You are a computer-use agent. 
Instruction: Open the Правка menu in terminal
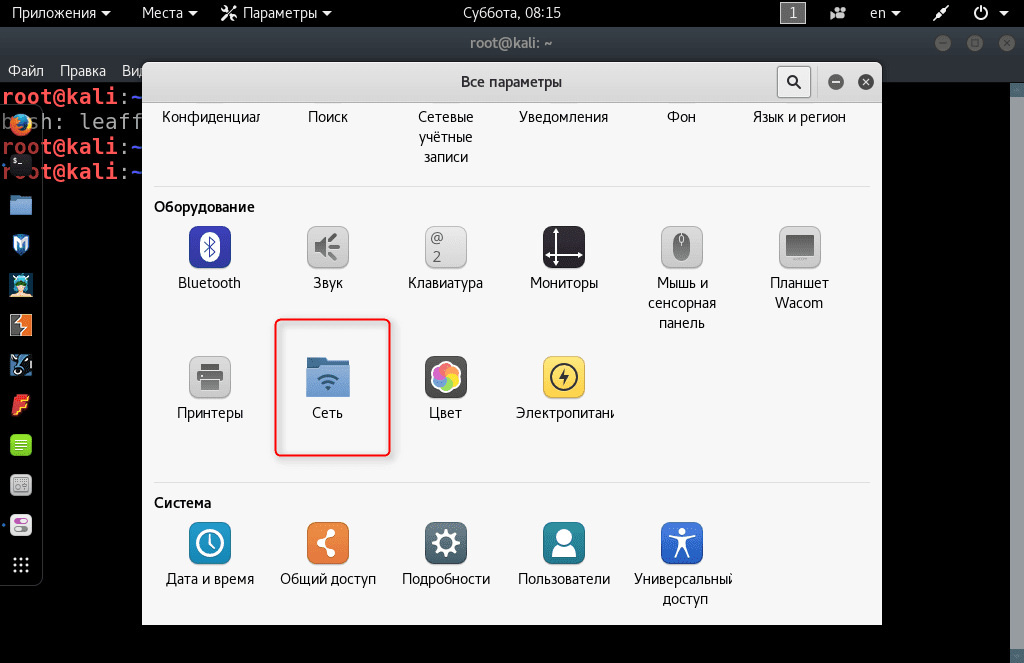[x=83, y=71]
